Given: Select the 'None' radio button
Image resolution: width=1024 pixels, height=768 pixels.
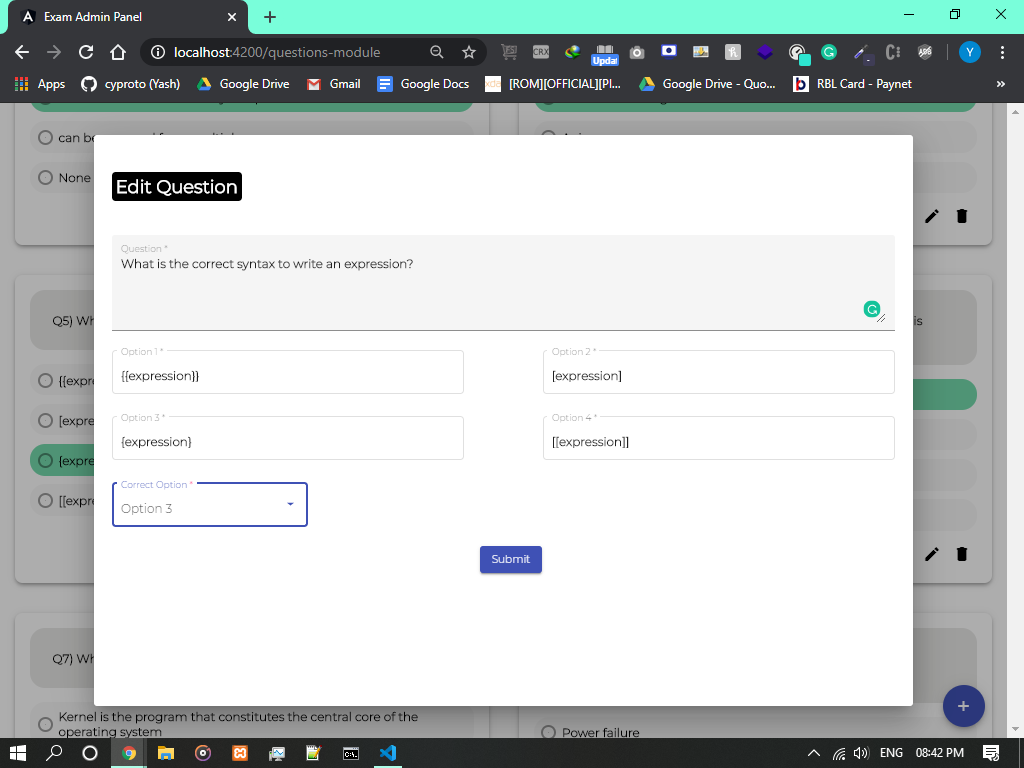Looking at the screenshot, I should click(x=45, y=178).
